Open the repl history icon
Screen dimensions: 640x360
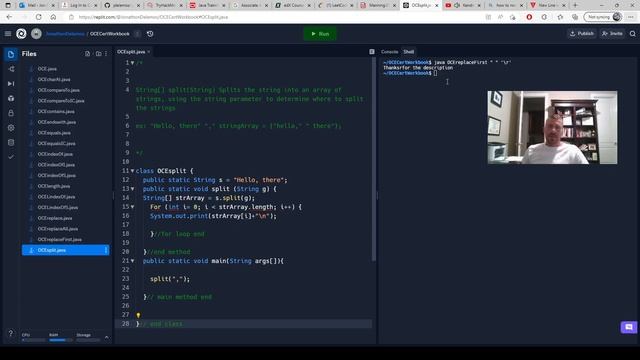tap(150, 34)
